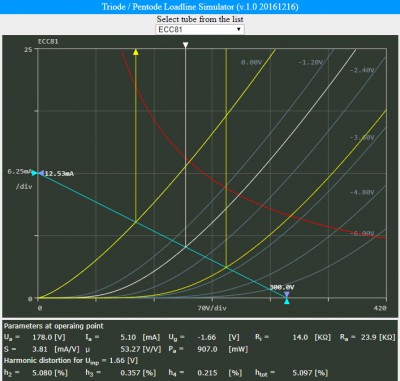This screenshot has height=381, width=400.
Task: Click the white triangle marker above the operating point line
Action: point(186,45)
